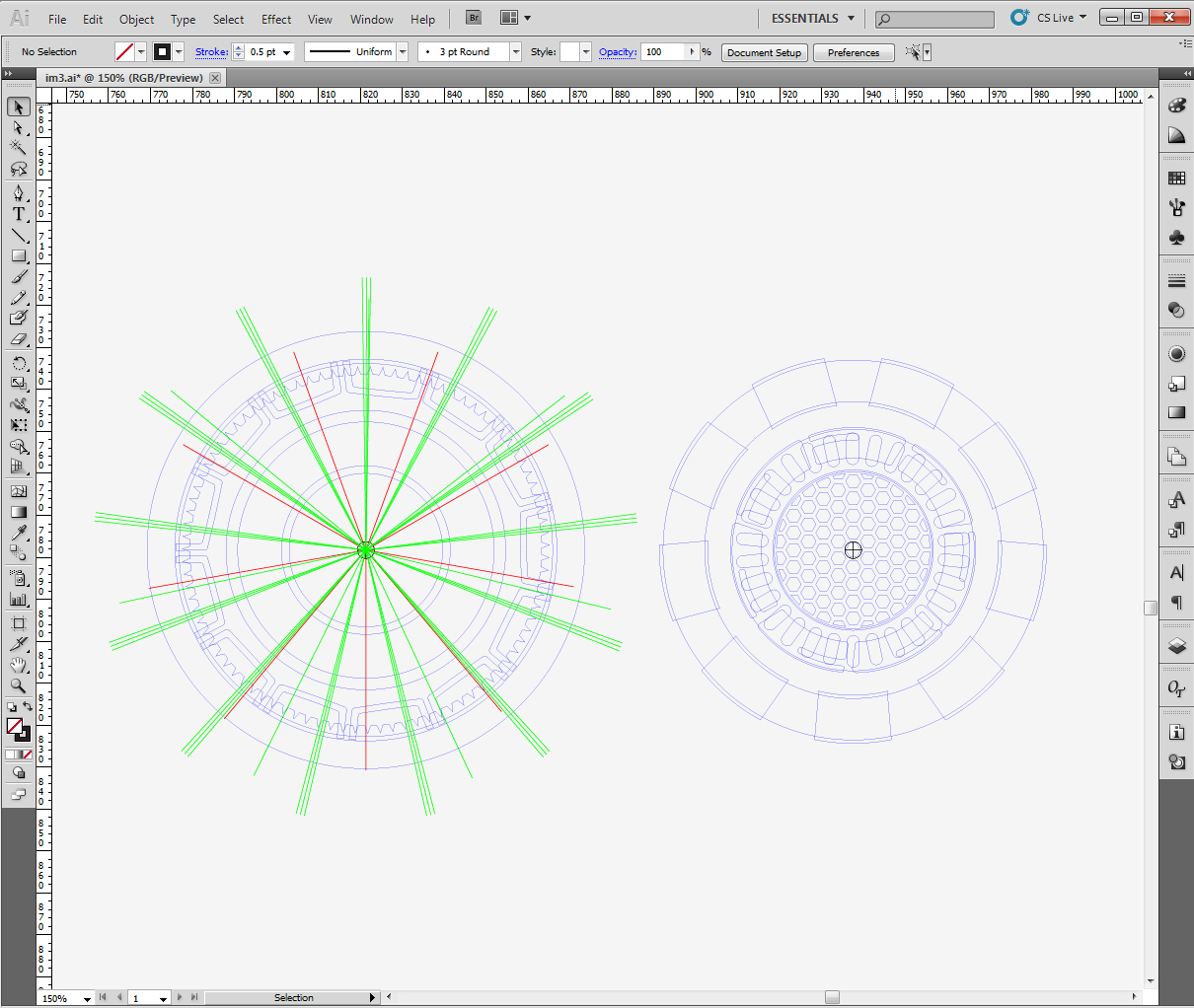
Task: Open the Object menu
Action: pyautogui.click(x=136, y=19)
